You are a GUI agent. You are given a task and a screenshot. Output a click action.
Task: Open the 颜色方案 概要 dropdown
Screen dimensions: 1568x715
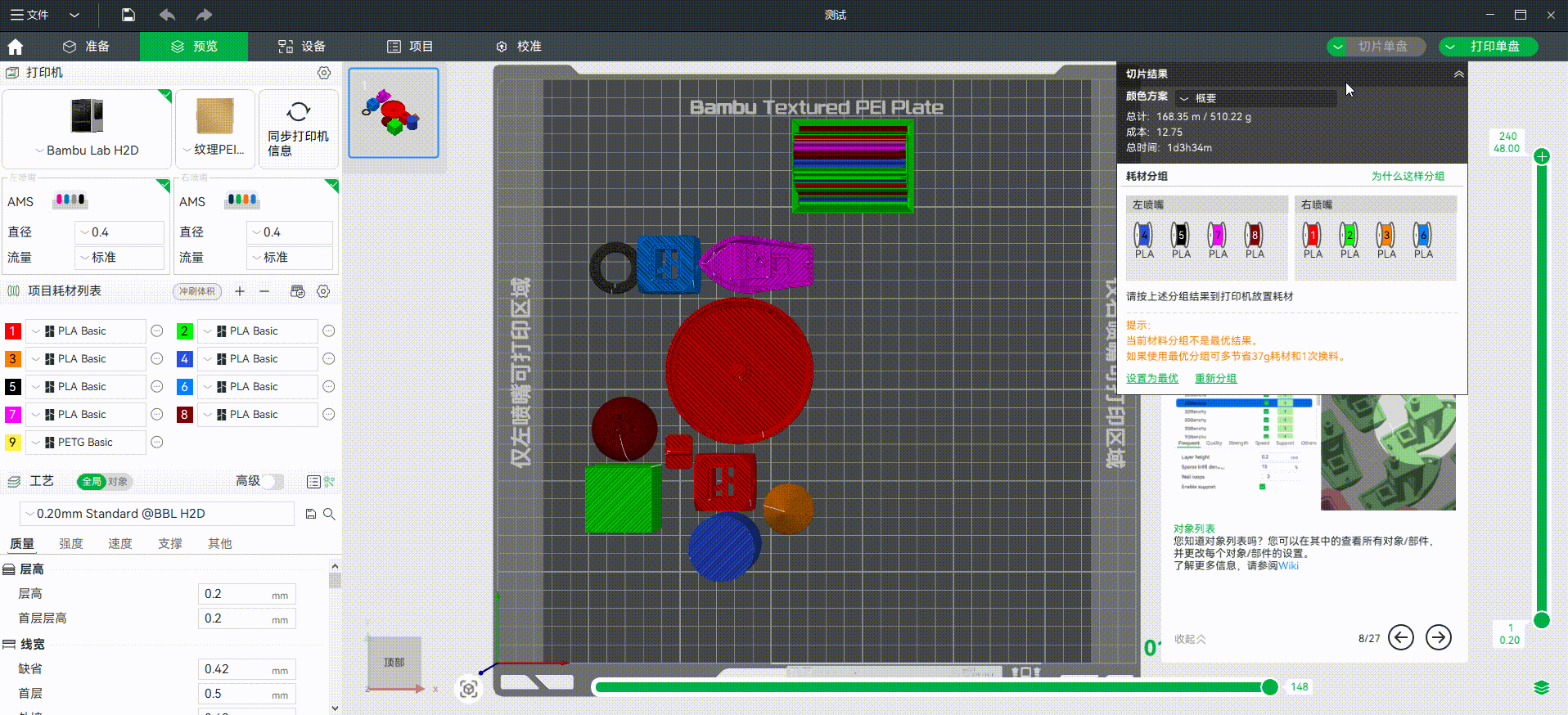click(1256, 98)
